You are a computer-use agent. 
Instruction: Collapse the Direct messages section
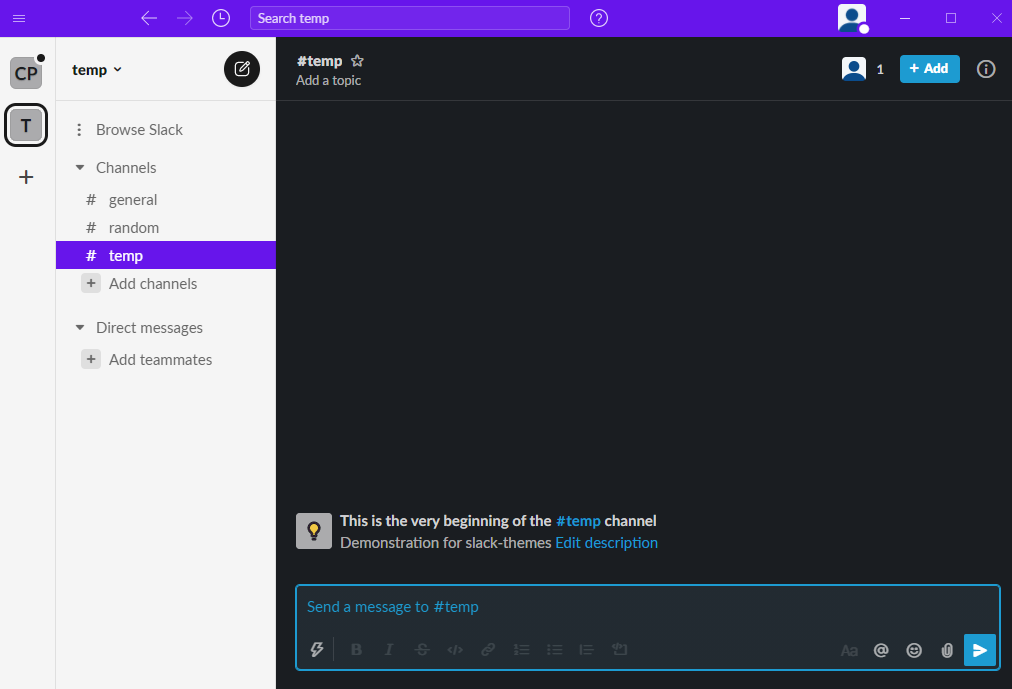pyautogui.click(x=80, y=328)
